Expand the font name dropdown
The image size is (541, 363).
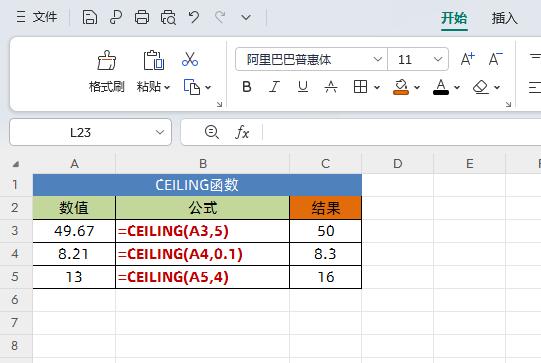pos(377,59)
